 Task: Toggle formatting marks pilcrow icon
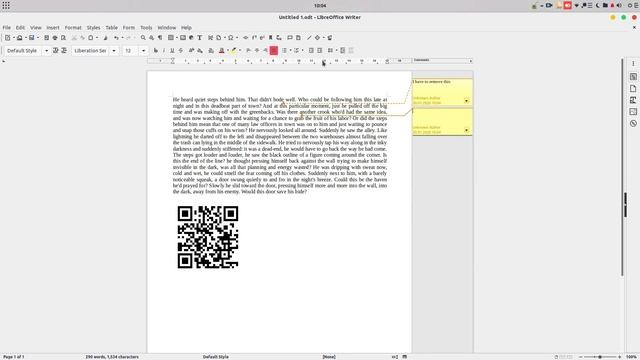coord(160,38)
